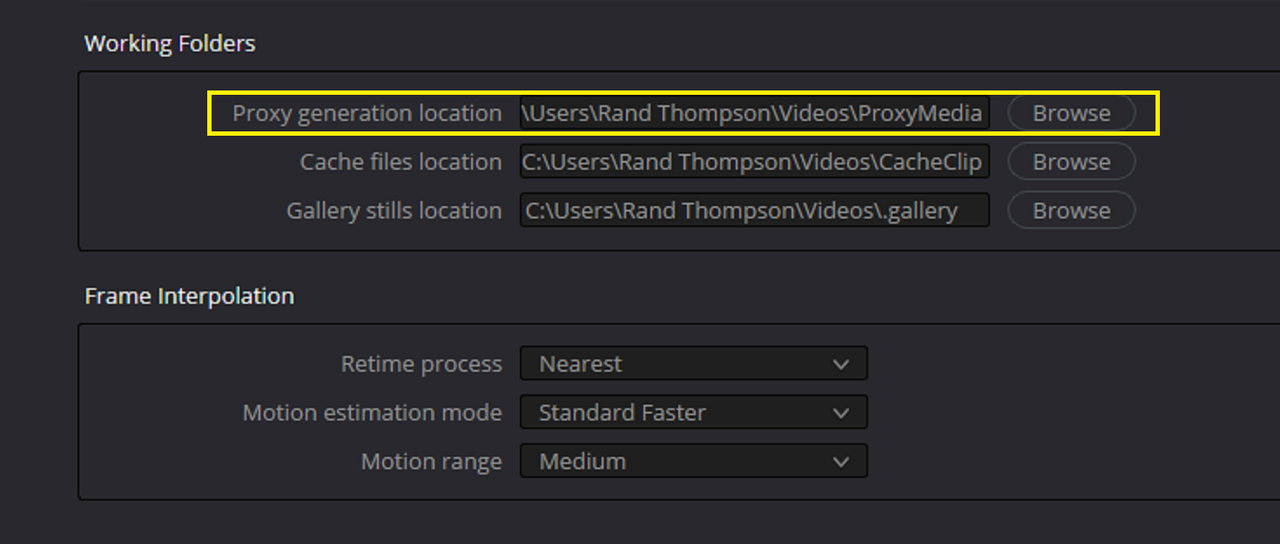Browse for the Proxy generation location
This screenshot has width=1280, height=544.
tap(1071, 113)
